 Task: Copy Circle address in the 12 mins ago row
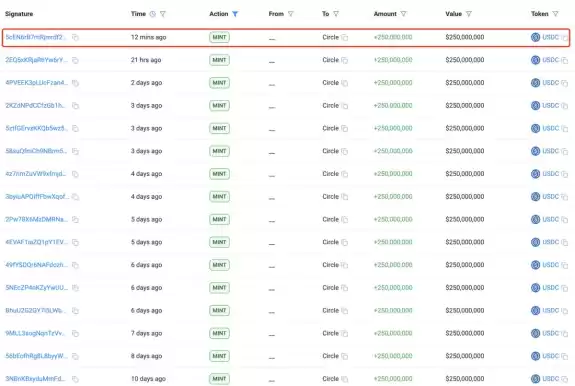344,37
